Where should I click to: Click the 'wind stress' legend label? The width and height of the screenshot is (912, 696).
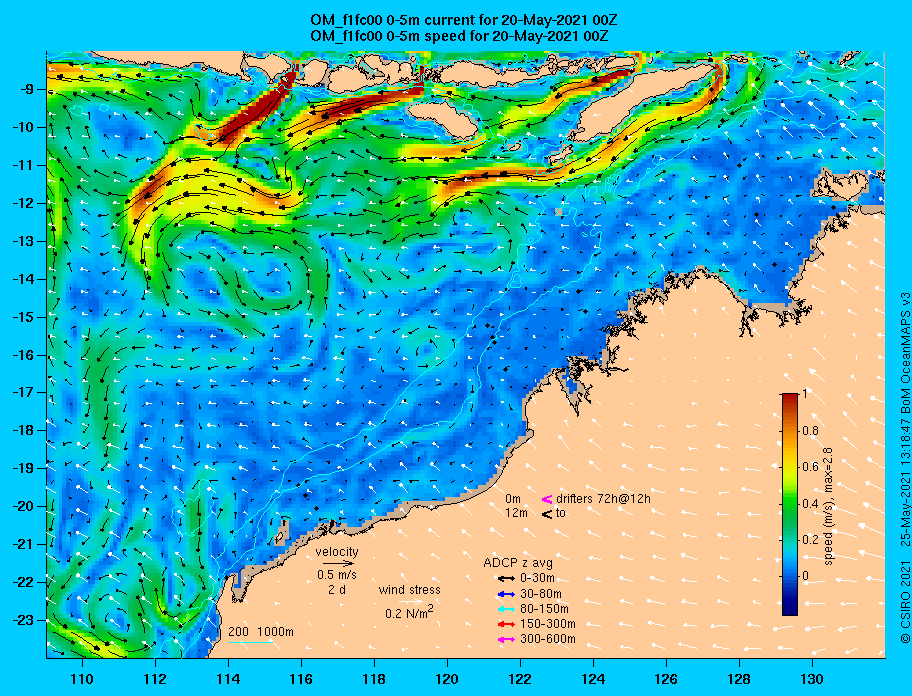409,590
